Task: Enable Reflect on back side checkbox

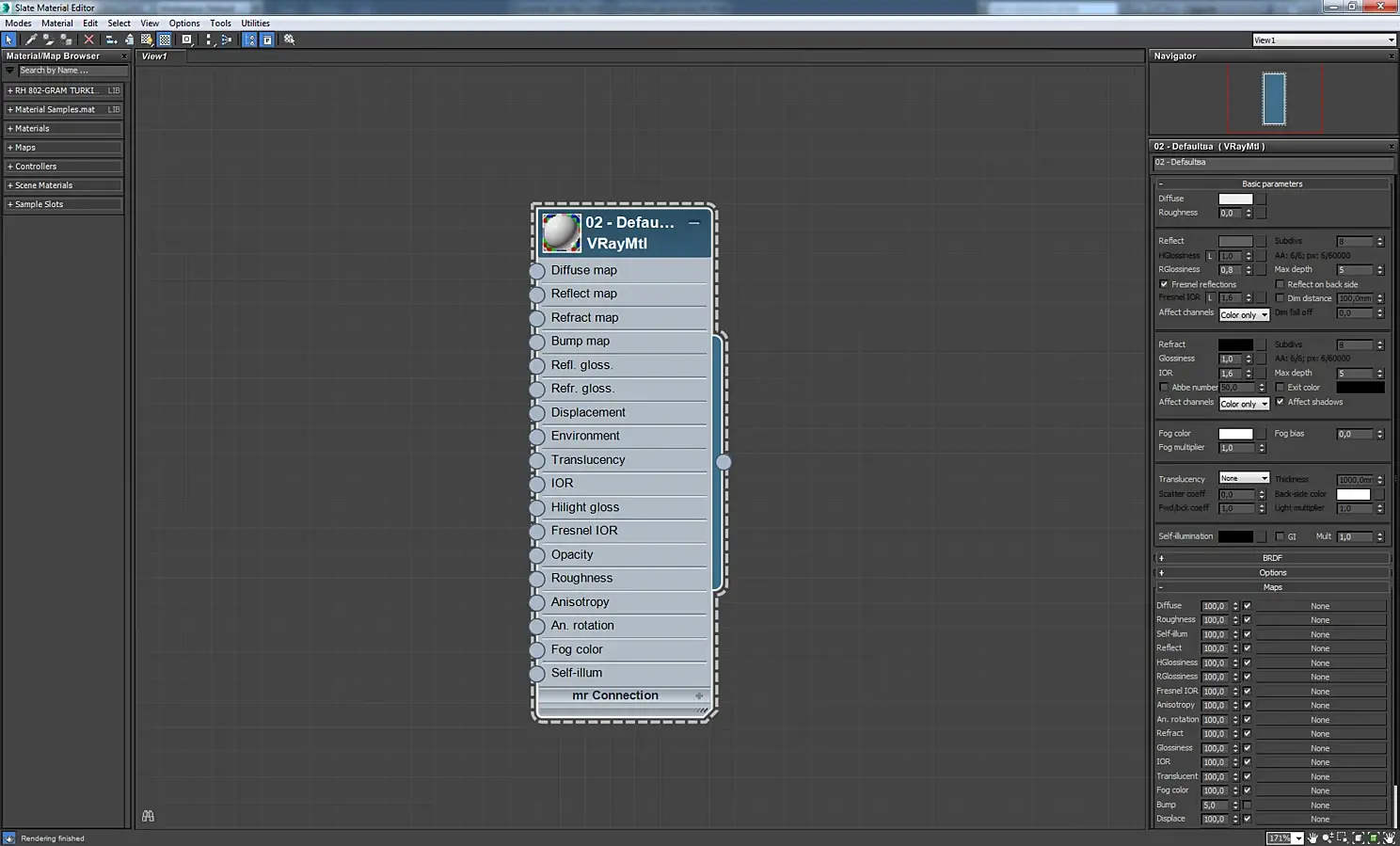Action: (x=1280, y=284)
